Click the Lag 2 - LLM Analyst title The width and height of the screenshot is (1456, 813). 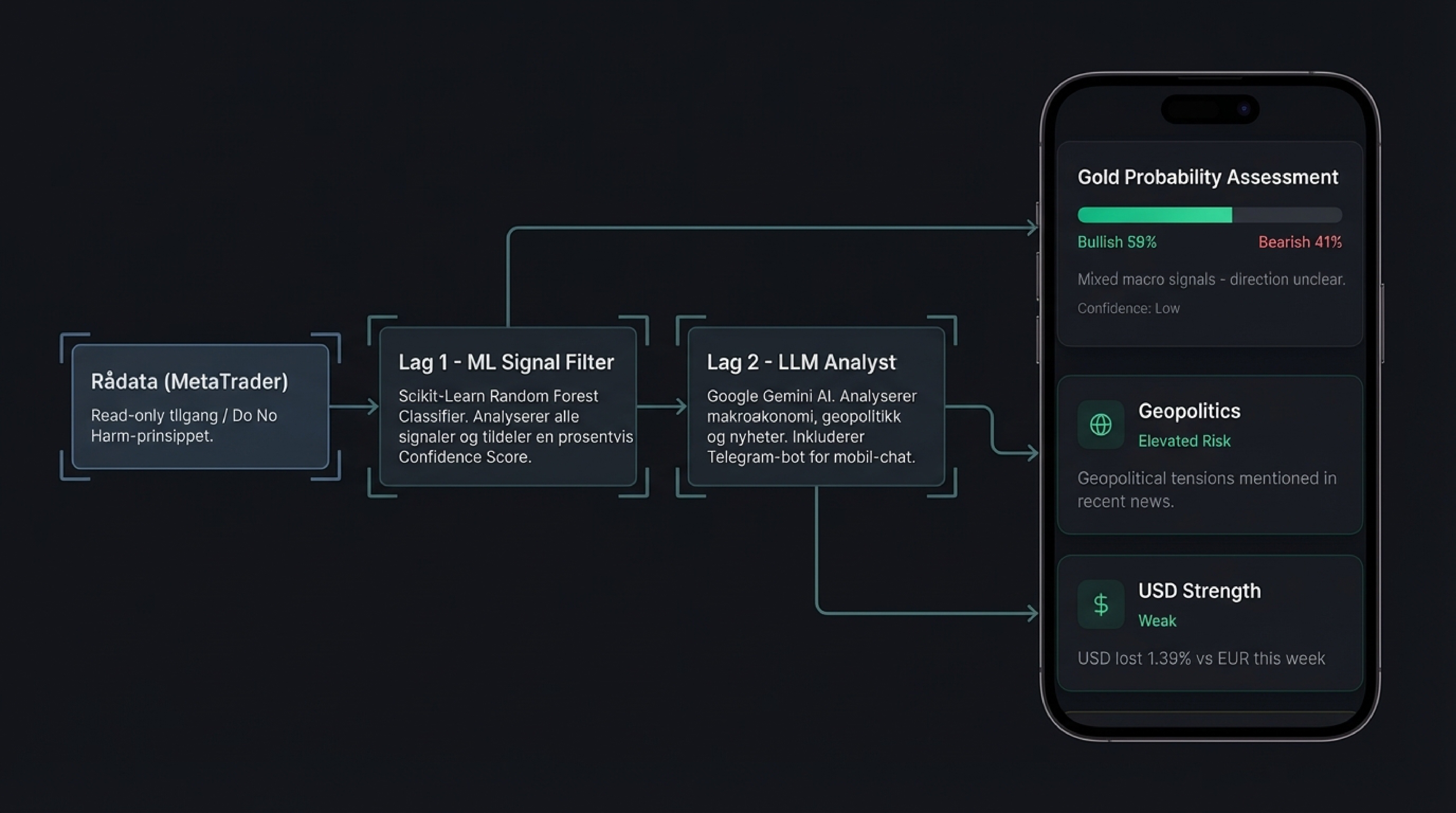click(801, 362)
